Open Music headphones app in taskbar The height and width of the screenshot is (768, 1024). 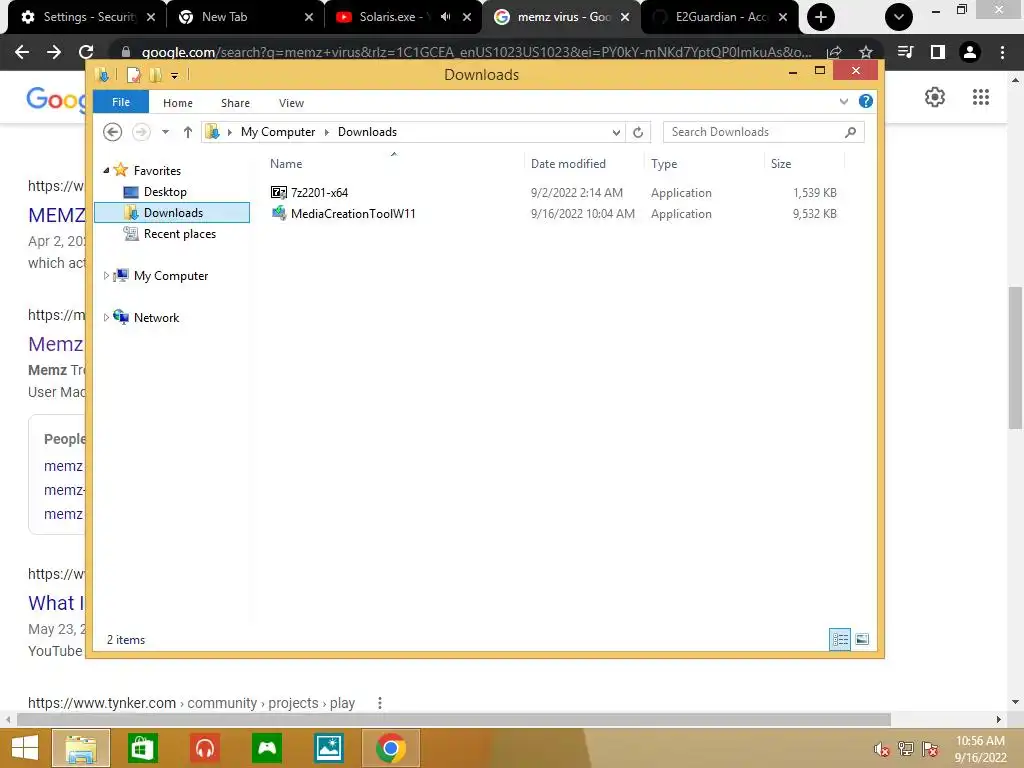click(x=205, y=748)
